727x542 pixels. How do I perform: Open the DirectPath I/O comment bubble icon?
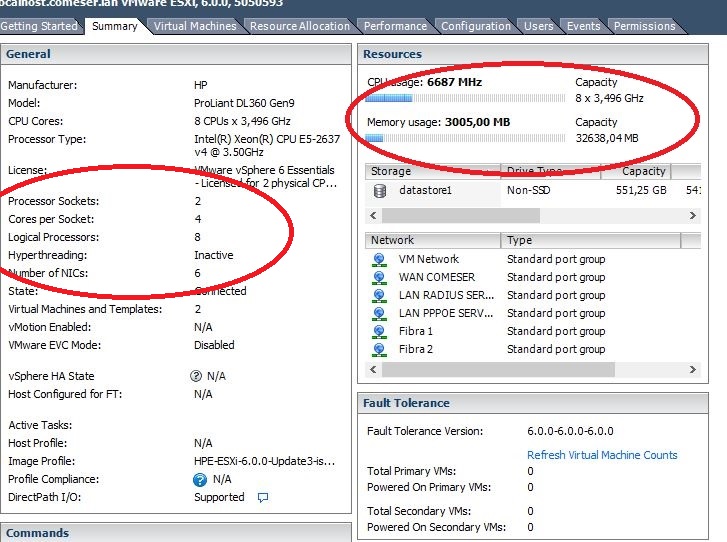(x=263, y=497)
